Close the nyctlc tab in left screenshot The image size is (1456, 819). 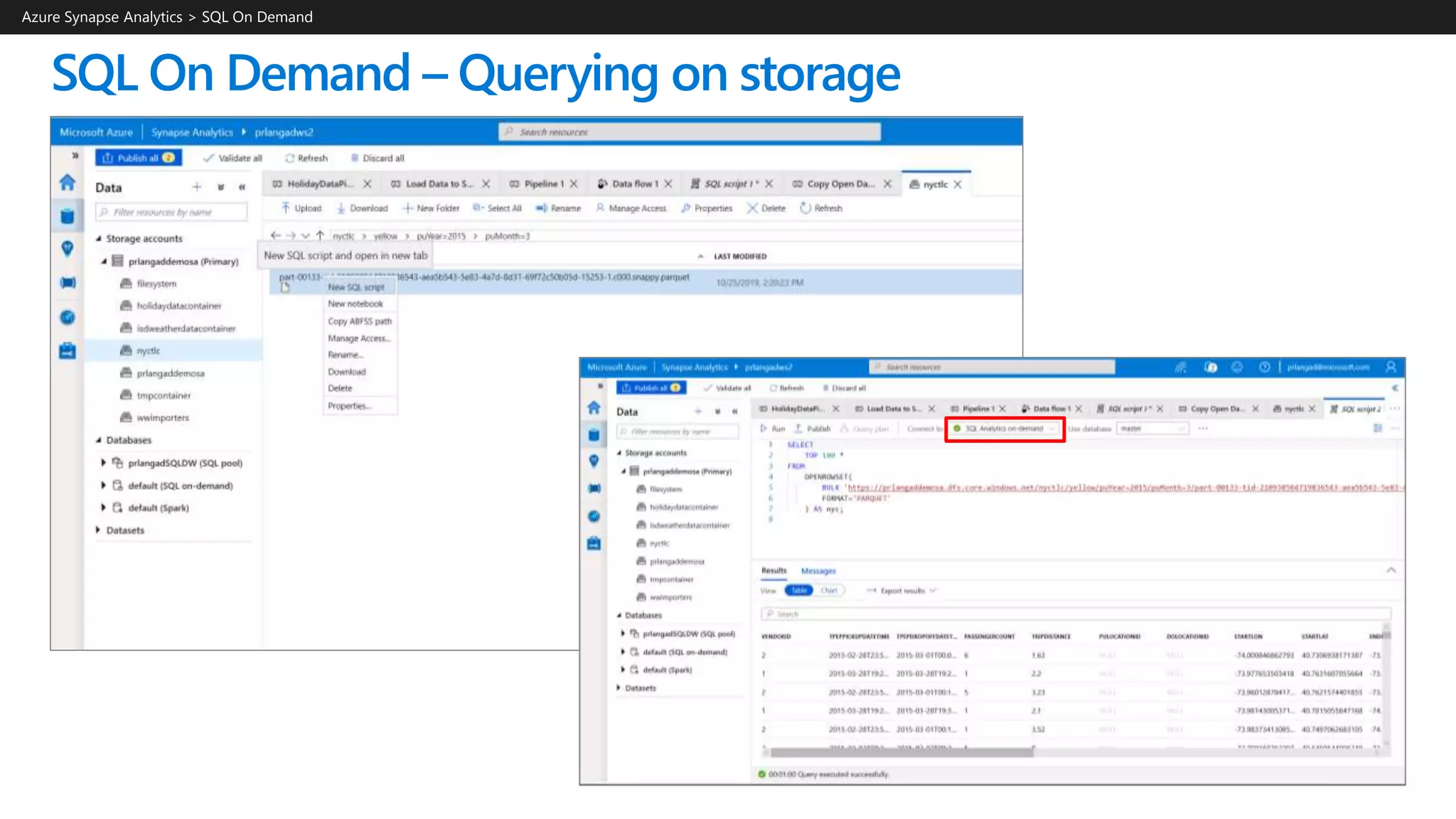pos(958,184)
